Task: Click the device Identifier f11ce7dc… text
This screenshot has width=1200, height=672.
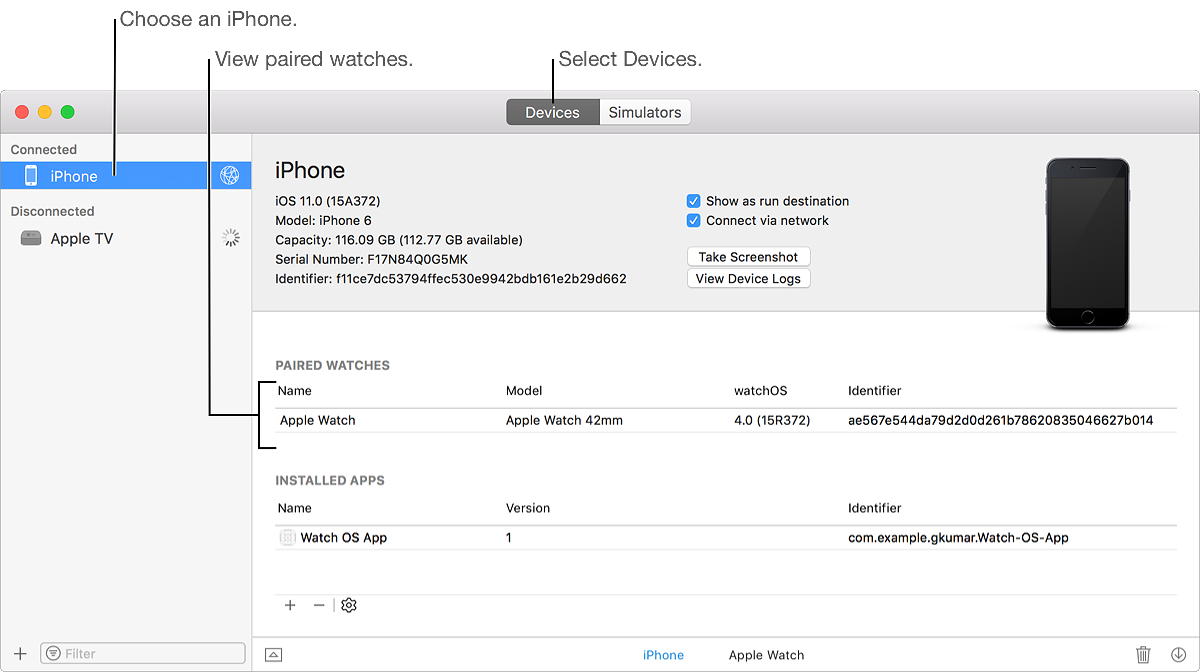Action: [451, 279]
